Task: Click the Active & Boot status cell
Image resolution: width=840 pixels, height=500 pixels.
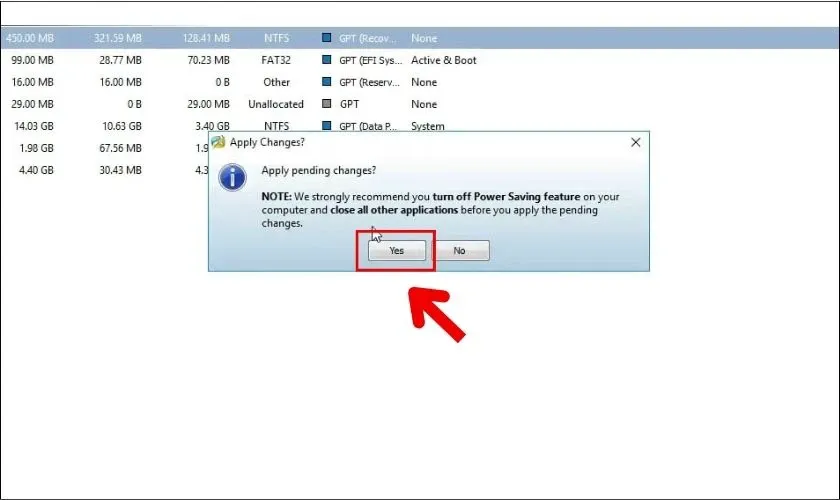Action: click(443, 60)
